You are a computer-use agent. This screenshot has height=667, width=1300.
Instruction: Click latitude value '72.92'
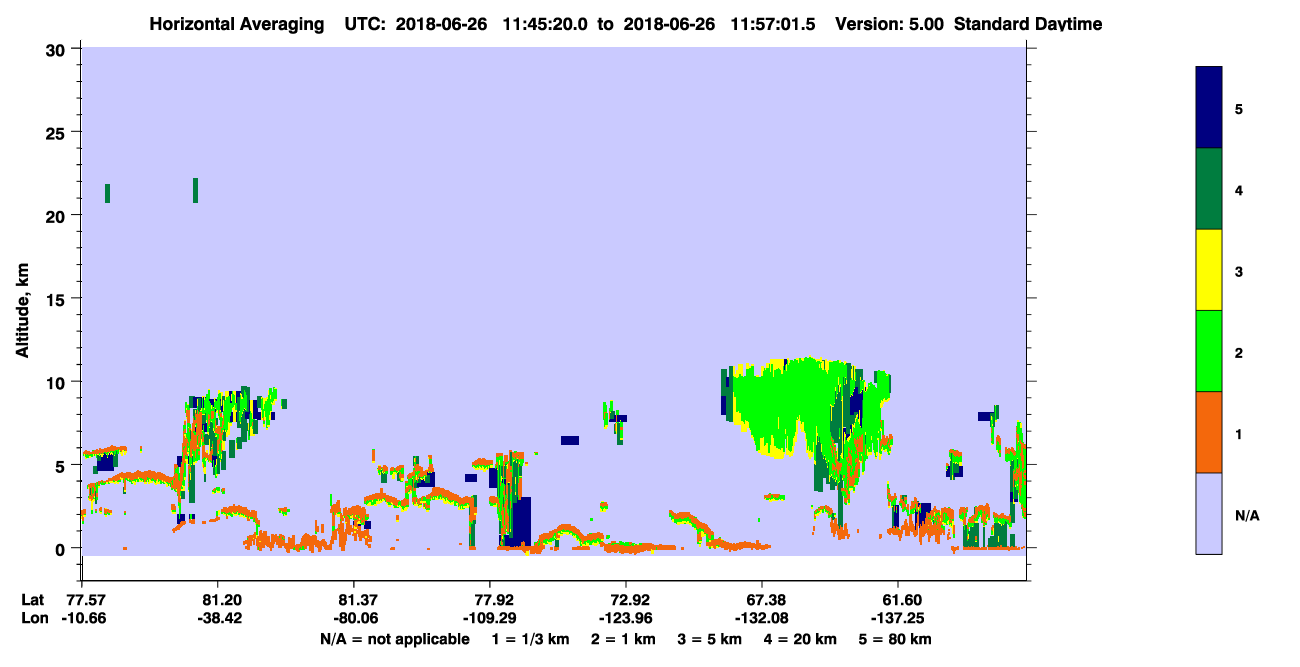coord(626,600)
